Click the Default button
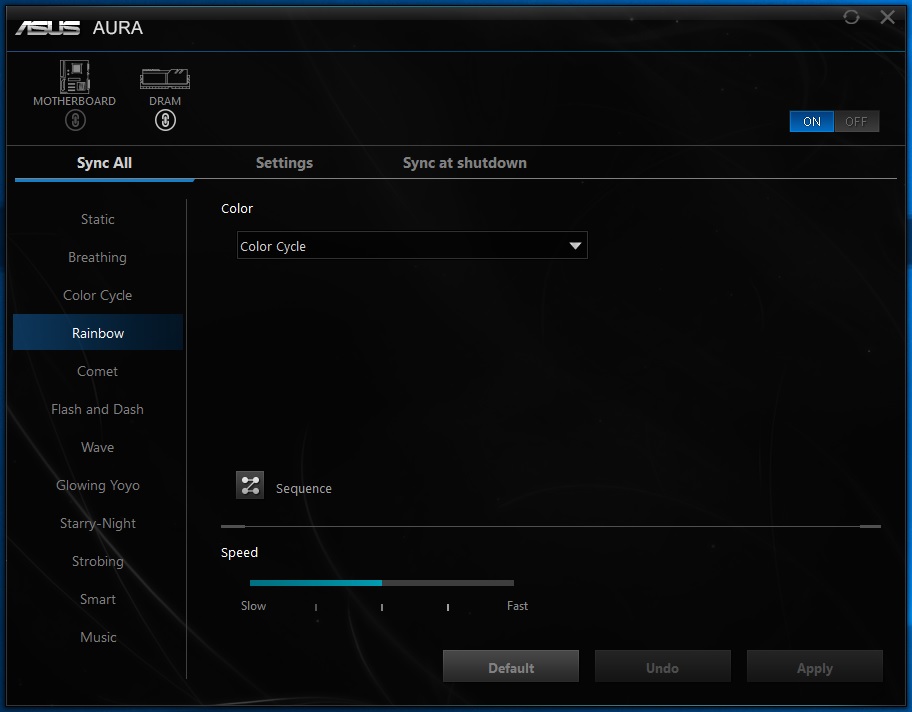 [x=511, y=667]
